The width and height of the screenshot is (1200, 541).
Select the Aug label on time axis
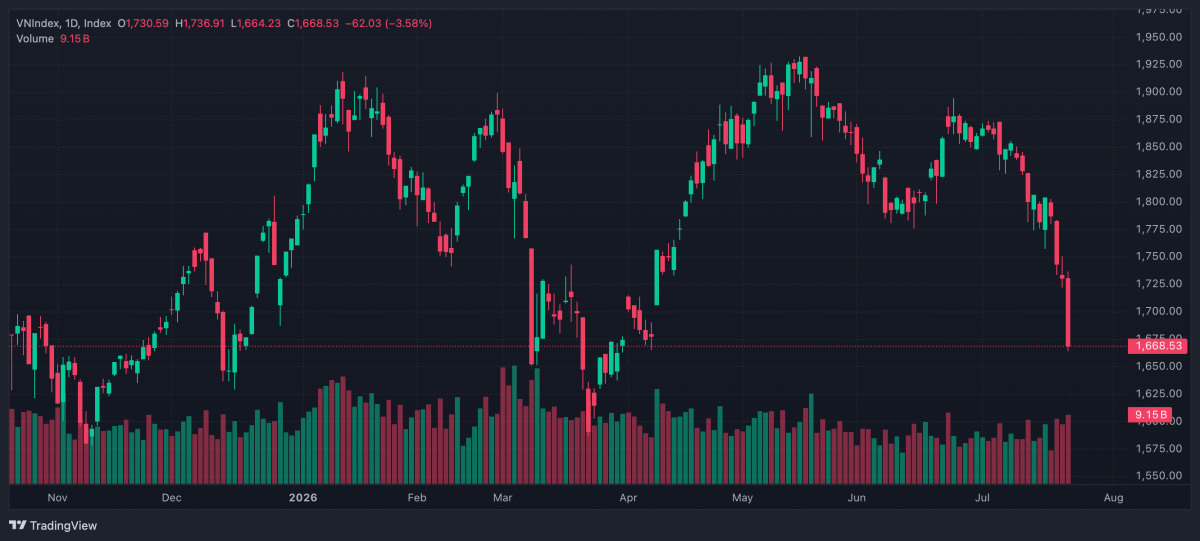(x=1113, y=497)
